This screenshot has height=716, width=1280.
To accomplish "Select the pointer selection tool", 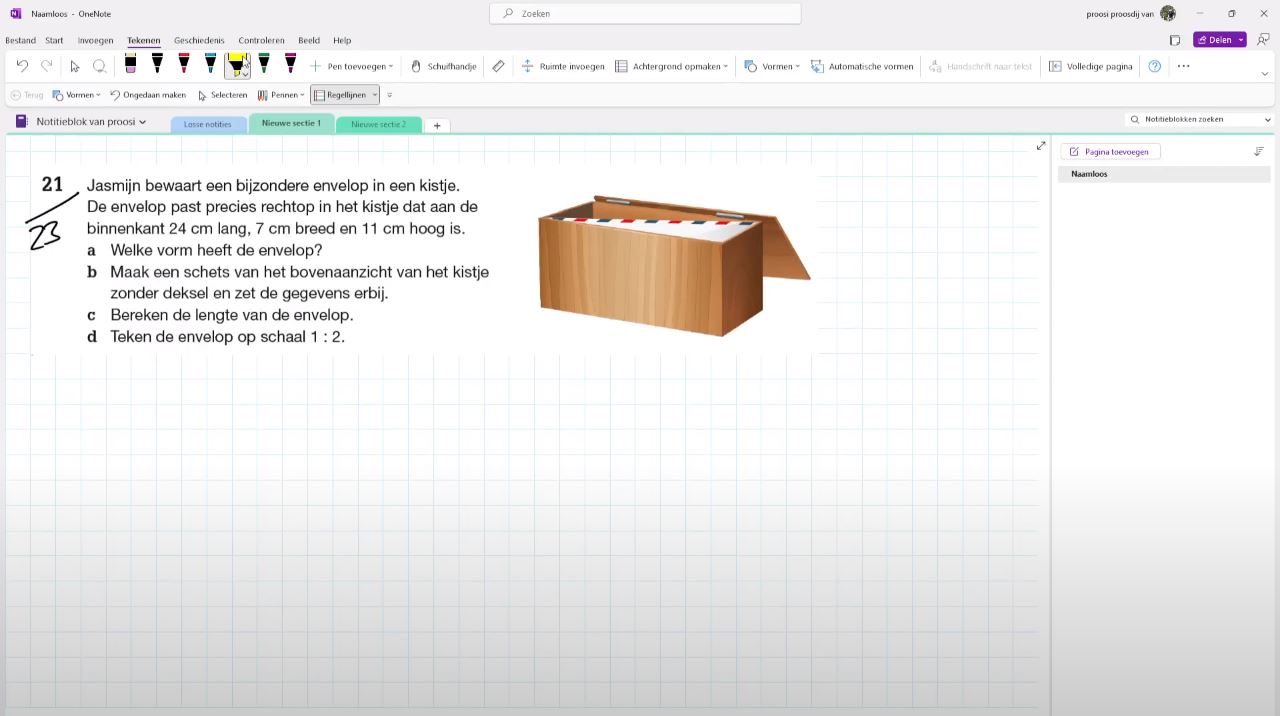I will [75, 66].
